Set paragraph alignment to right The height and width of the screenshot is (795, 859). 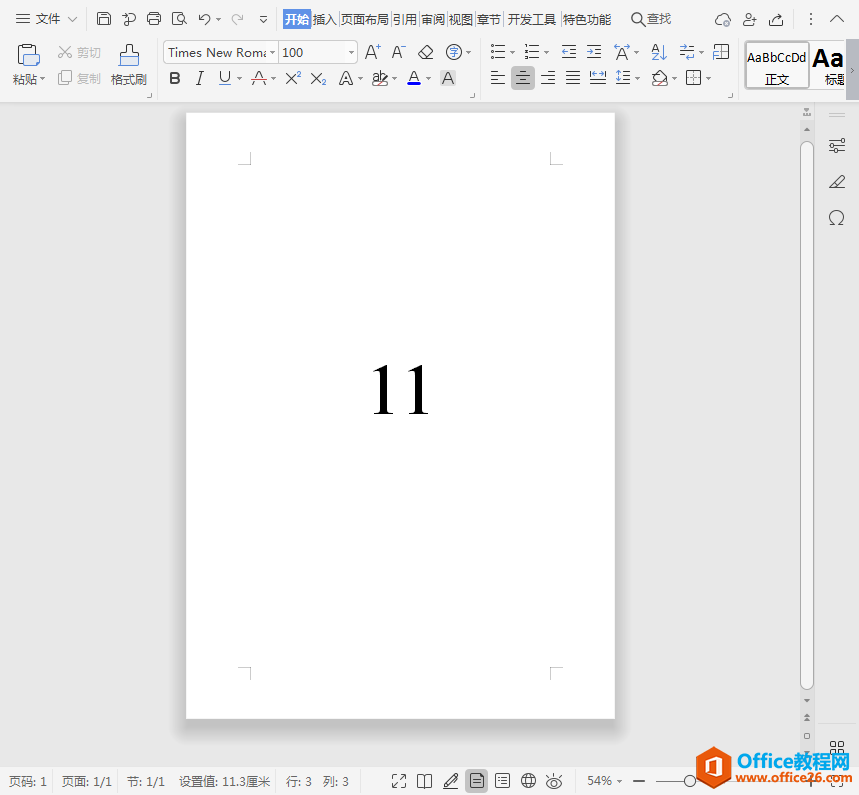548,78
